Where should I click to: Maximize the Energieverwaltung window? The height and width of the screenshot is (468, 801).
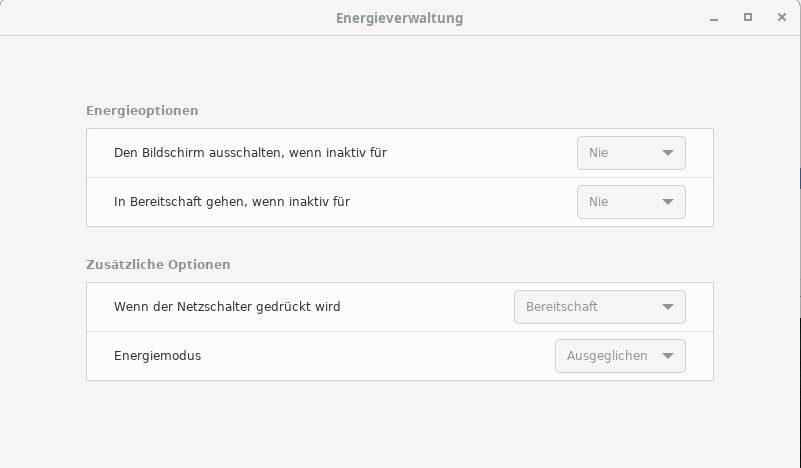click(x=748, y=17)
